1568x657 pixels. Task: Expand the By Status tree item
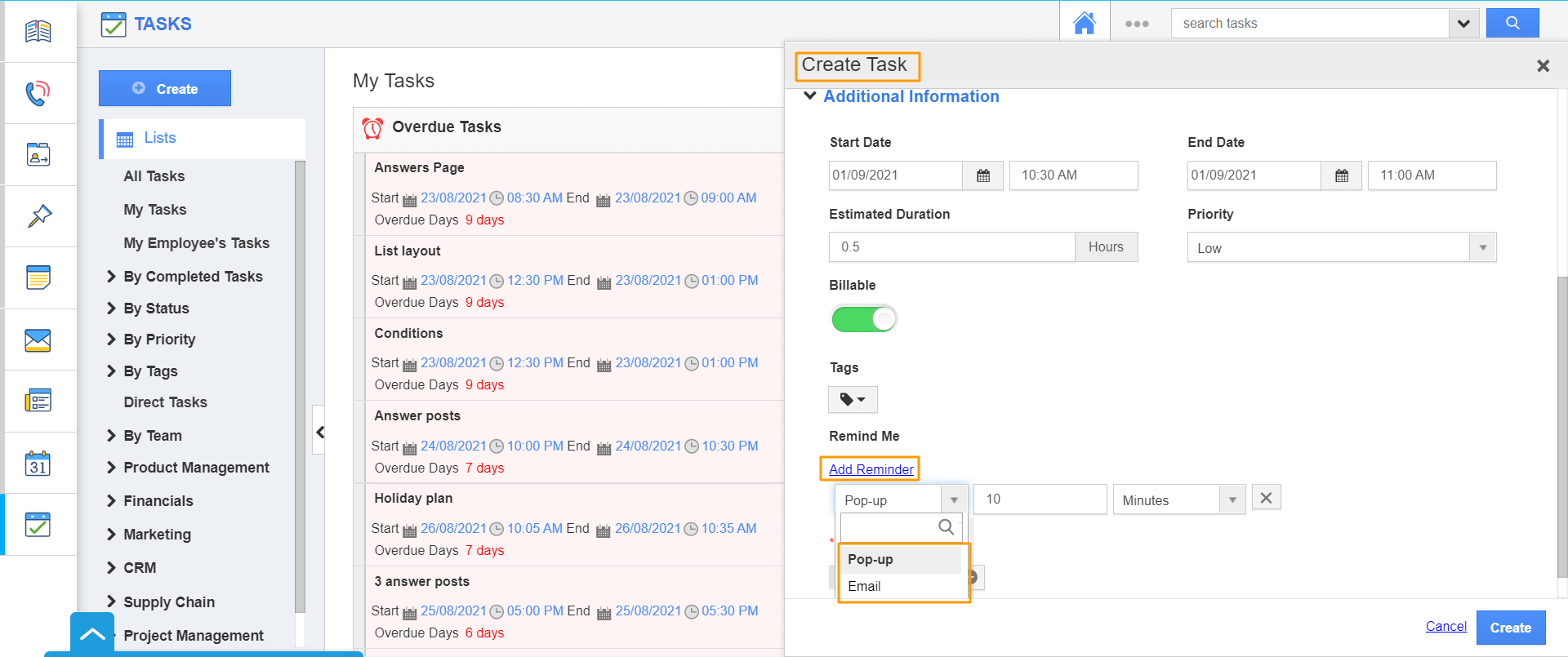pyautogui.click(x=111, y=309)
